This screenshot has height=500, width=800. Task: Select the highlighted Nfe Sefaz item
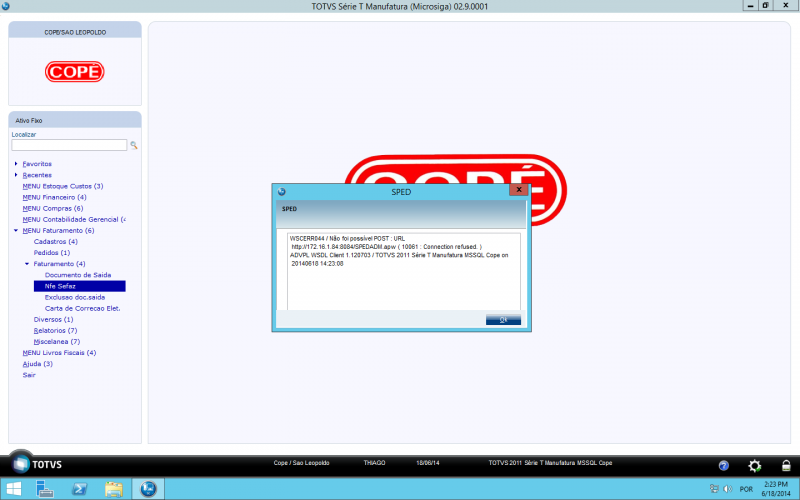tap(80, 286)
